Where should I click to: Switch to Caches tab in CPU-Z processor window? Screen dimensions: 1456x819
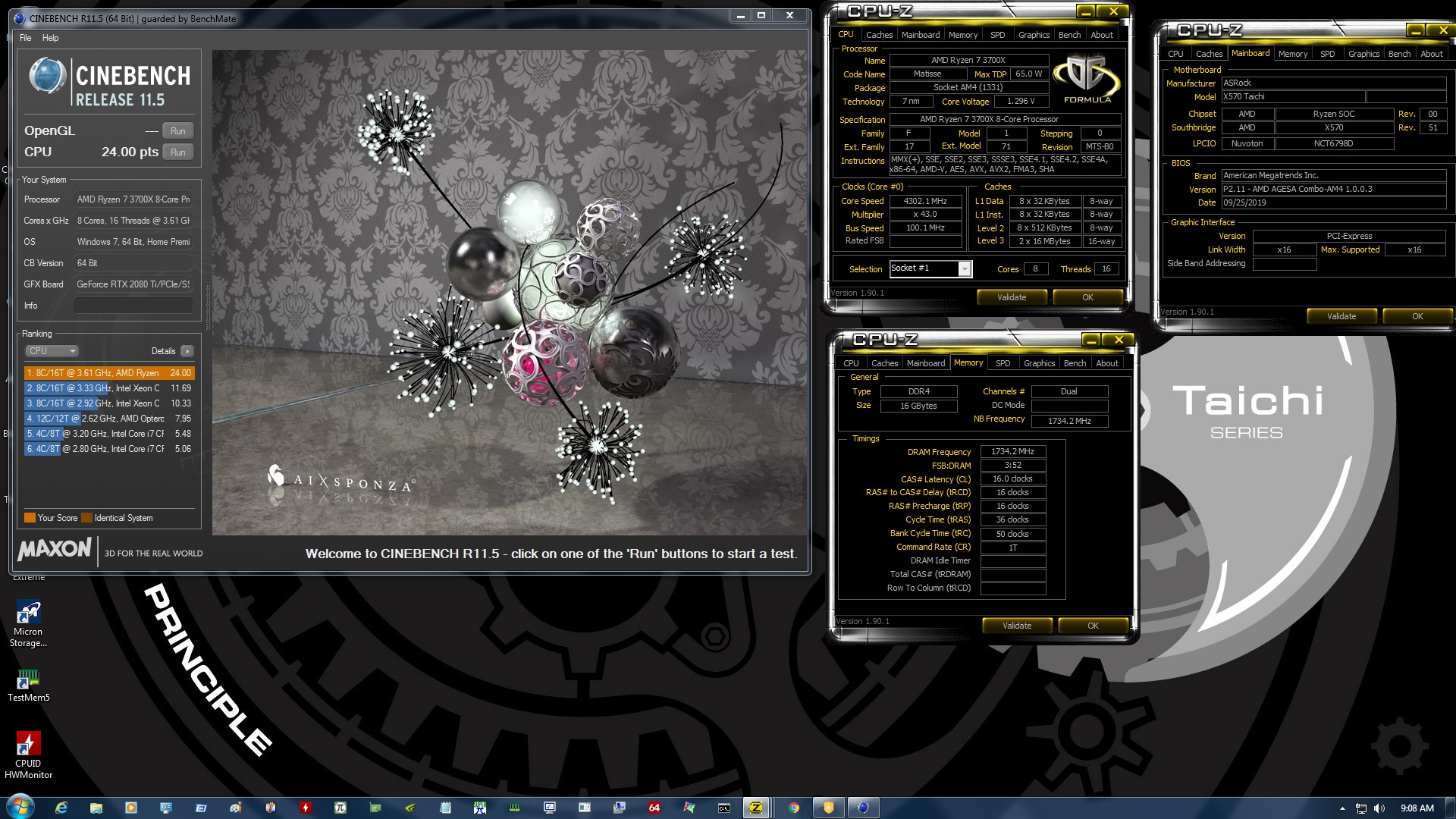point(879,35)
